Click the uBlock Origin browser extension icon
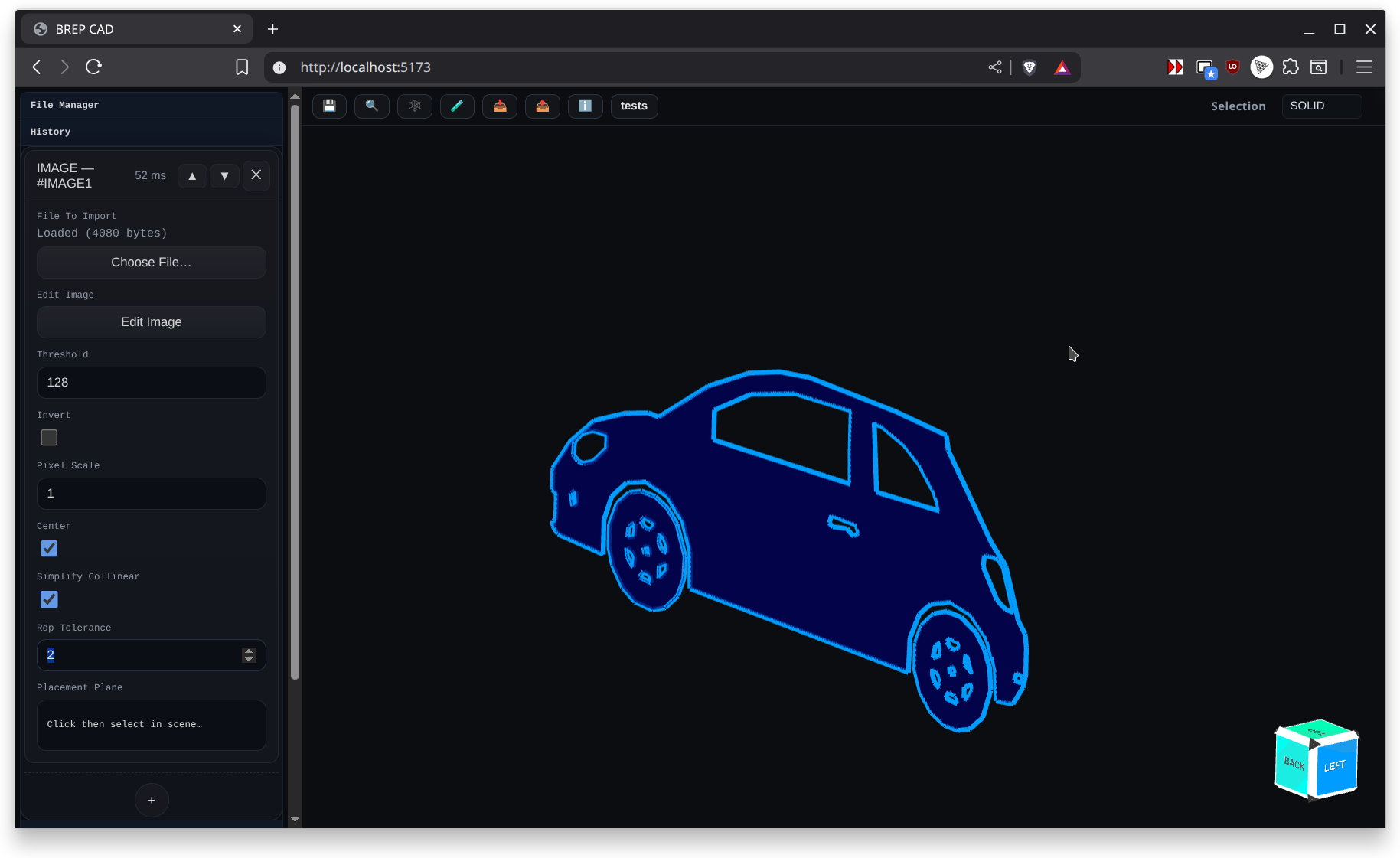The width and height of the screenshot is (1400, 858). [x=1232, y=67]
